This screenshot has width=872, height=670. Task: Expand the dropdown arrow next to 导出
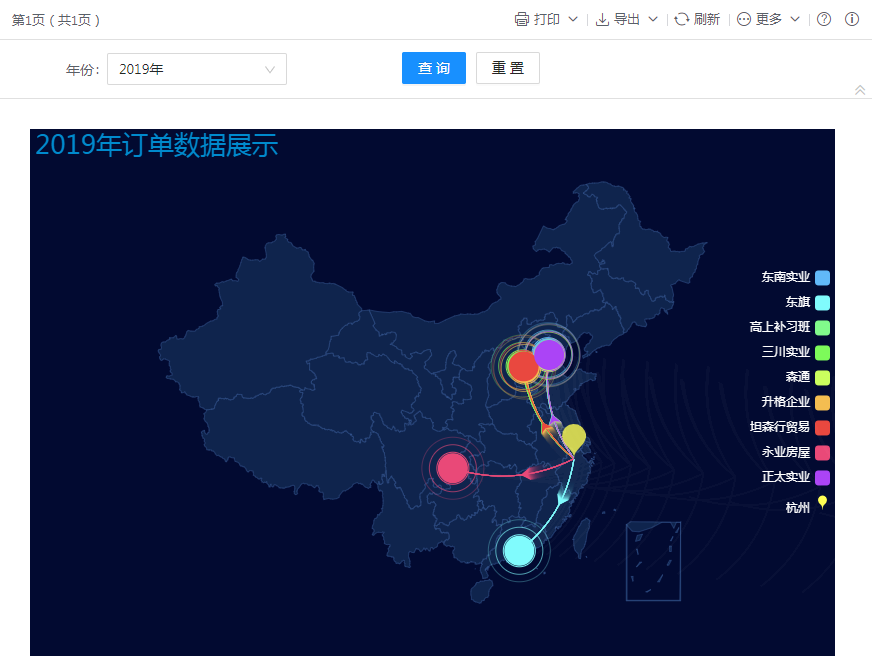click(653, 19)
